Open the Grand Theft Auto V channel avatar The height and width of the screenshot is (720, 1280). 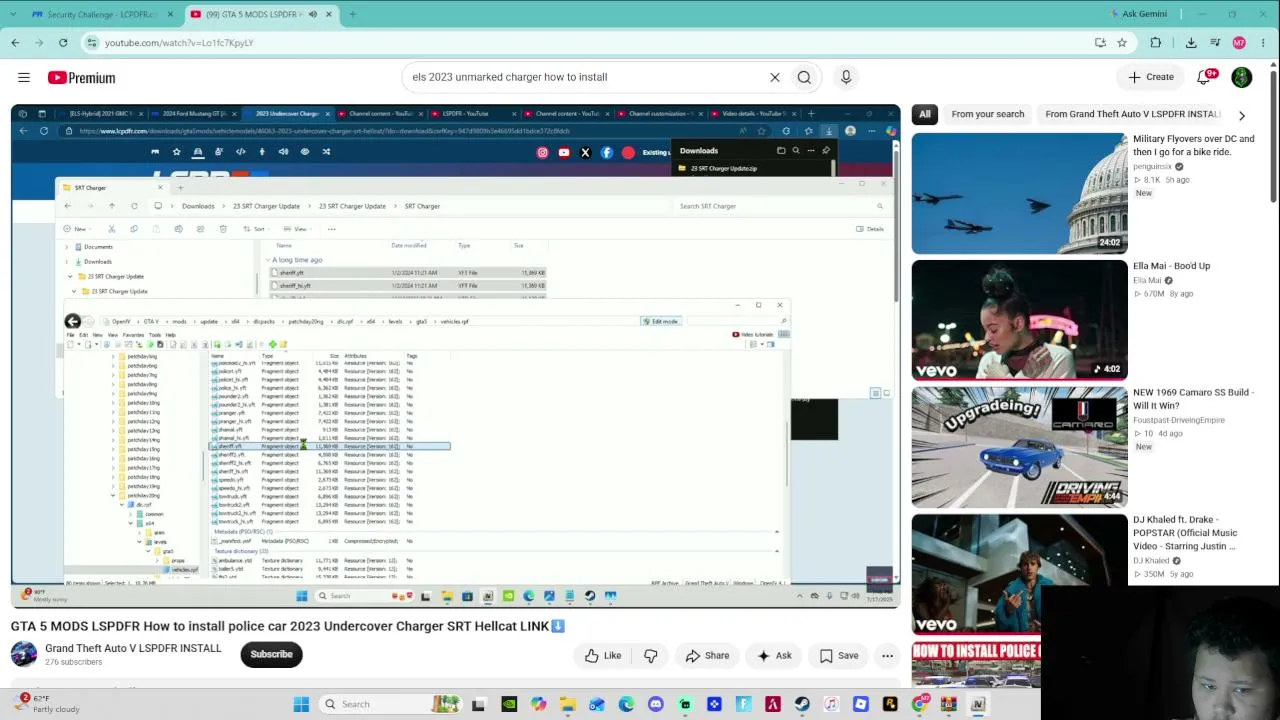click(24, 654)
